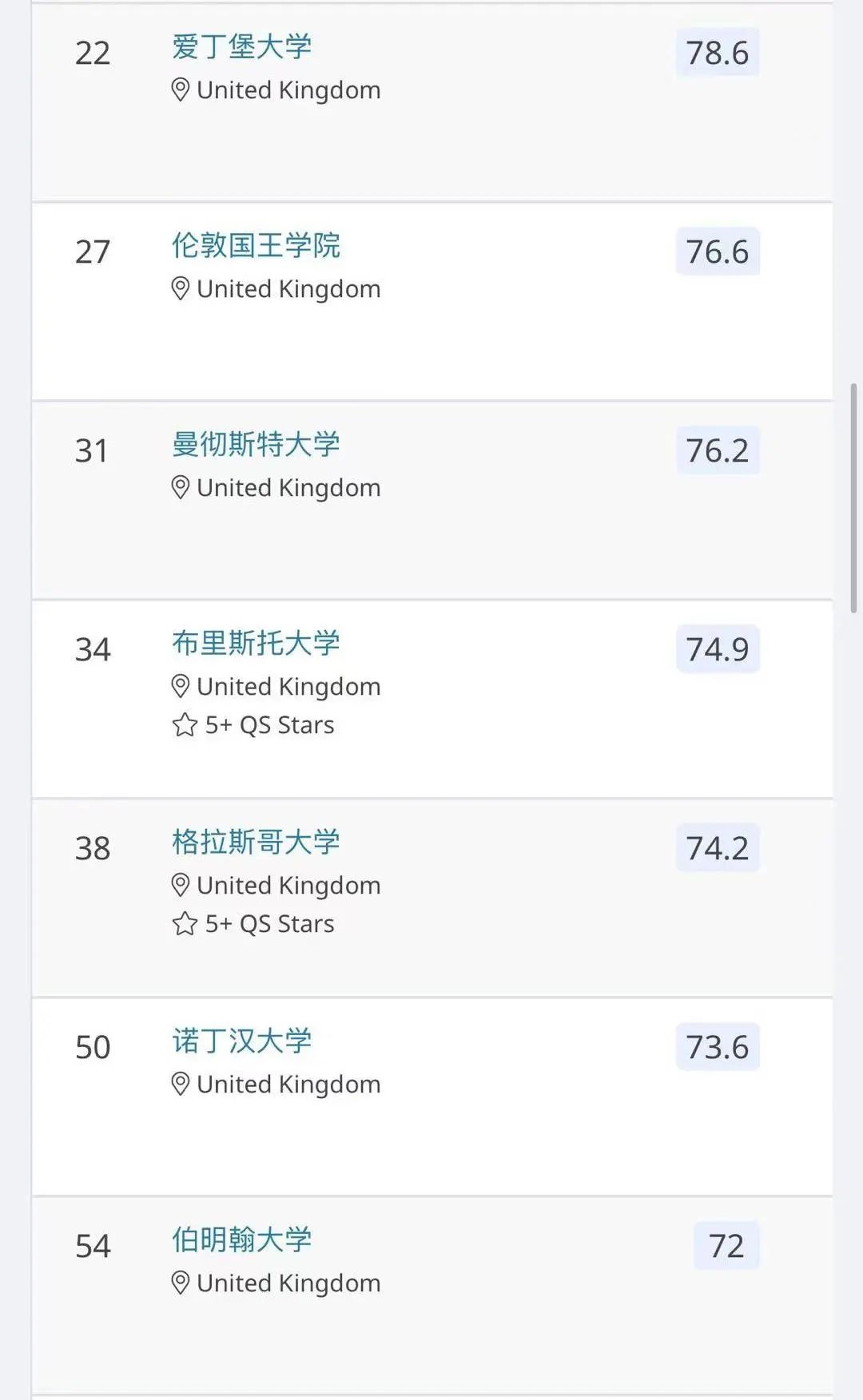Viewport: 863px width, 1400px height.
Task: Open 伯明翰大学 university link
Action: click(x=241, y=1240)
